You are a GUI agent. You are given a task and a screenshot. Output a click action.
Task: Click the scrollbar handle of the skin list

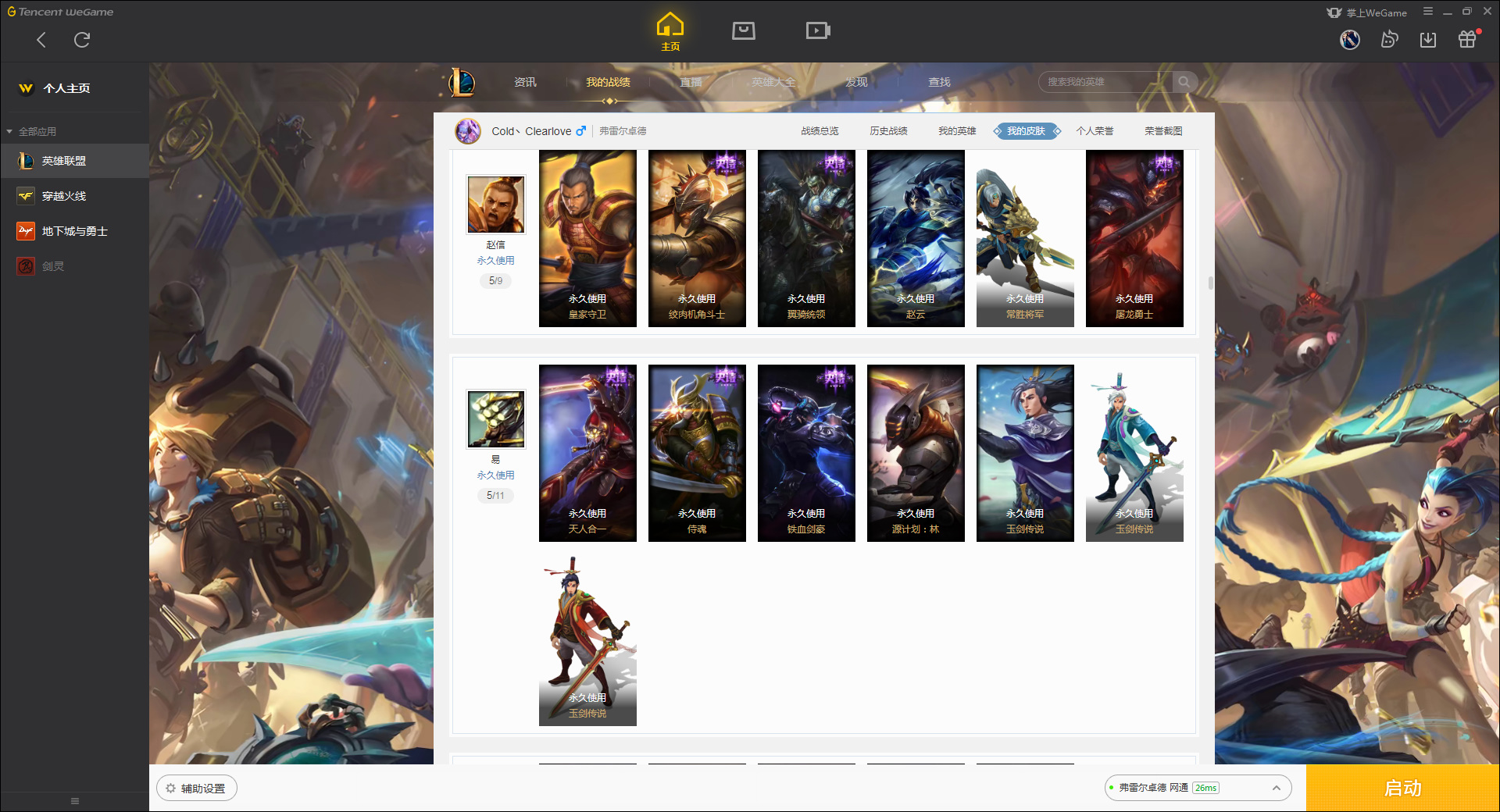tap(1211, 283)
